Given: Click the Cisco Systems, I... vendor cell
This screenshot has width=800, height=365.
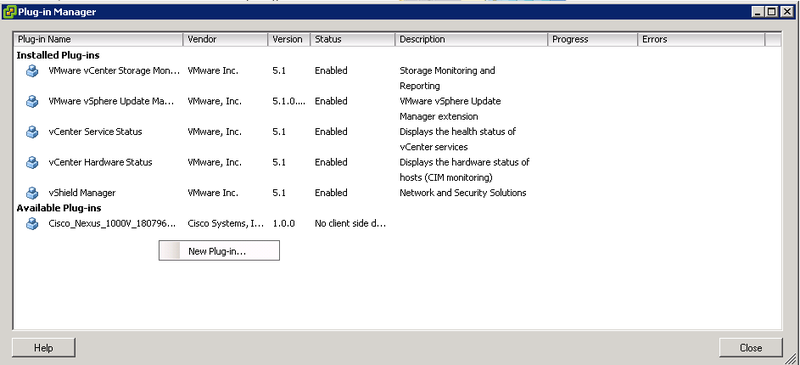Looking at the screenshot, I should tap(226, 224).
